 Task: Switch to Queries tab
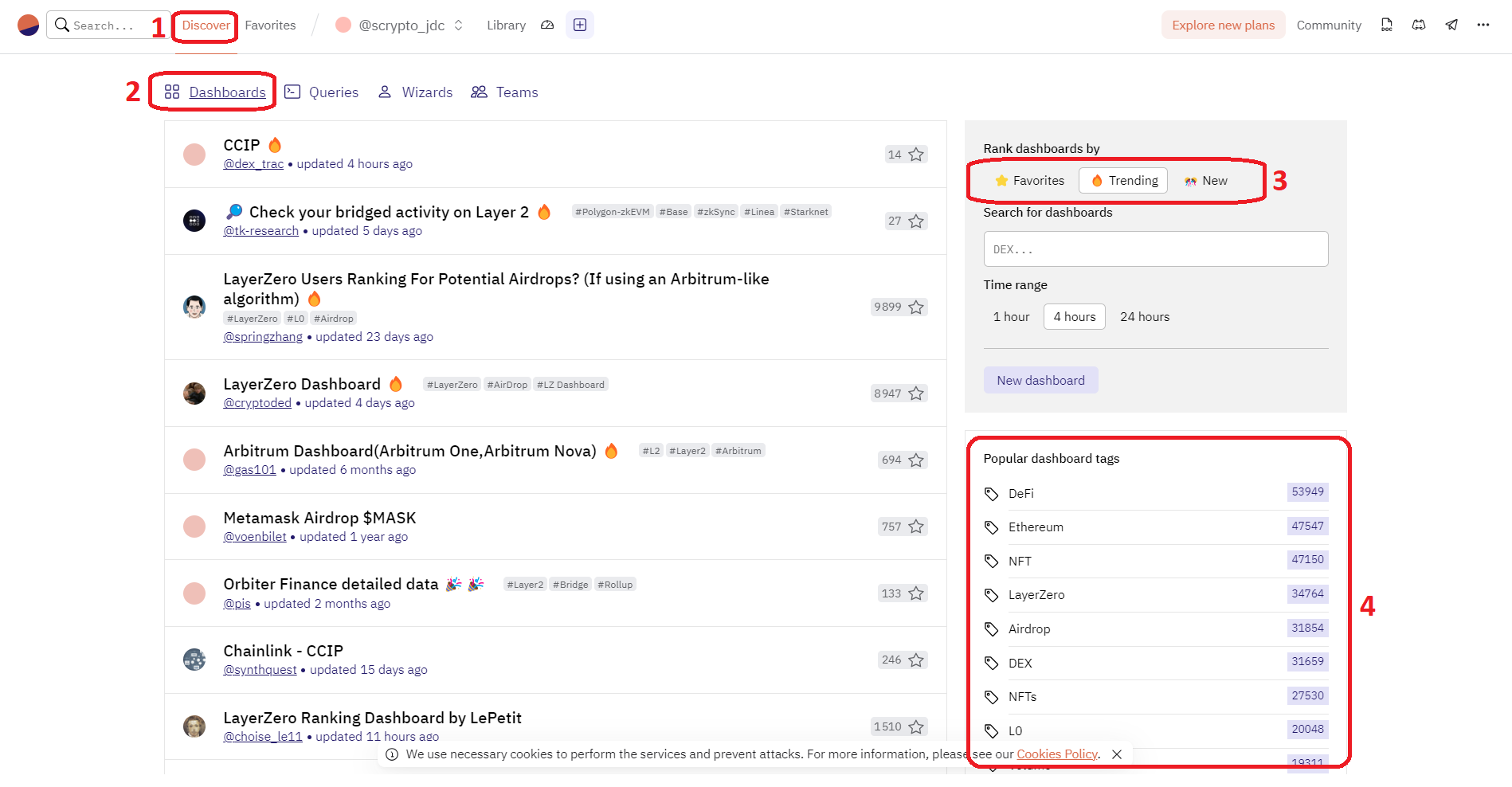pyautogui.click(x=322, y=92)
